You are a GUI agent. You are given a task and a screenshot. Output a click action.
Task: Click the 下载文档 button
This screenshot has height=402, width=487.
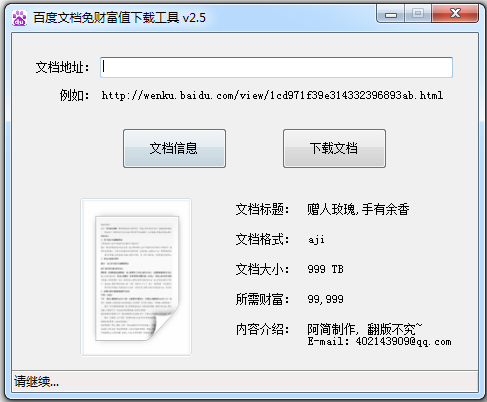coord(334,148)
